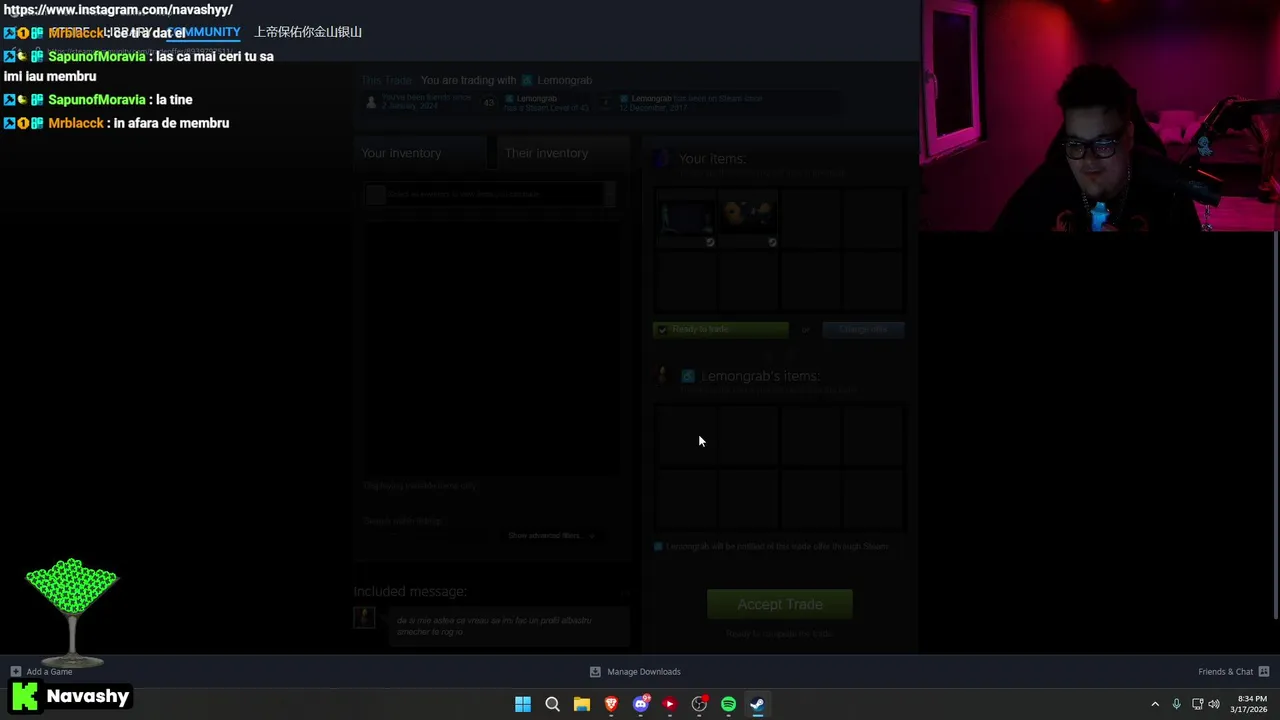The image size is (1280, 720).
Task: Toggle the Ready to trade checkbox
Action: point(661,329)
